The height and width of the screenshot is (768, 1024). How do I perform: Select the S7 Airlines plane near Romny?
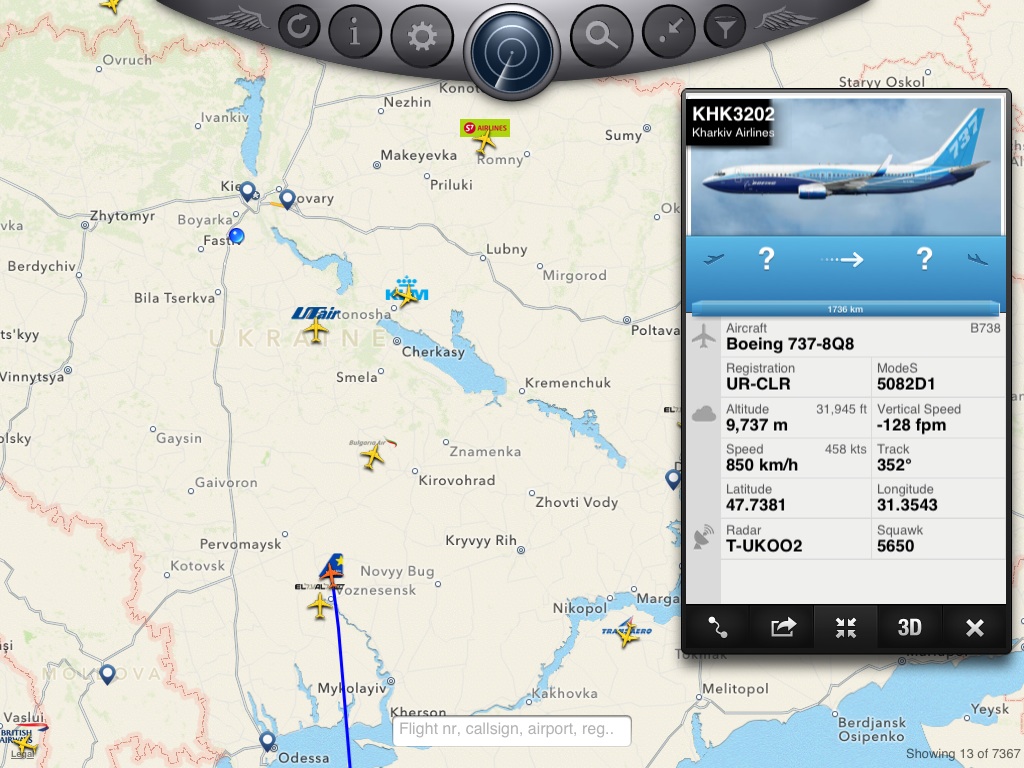click(485, 141)
